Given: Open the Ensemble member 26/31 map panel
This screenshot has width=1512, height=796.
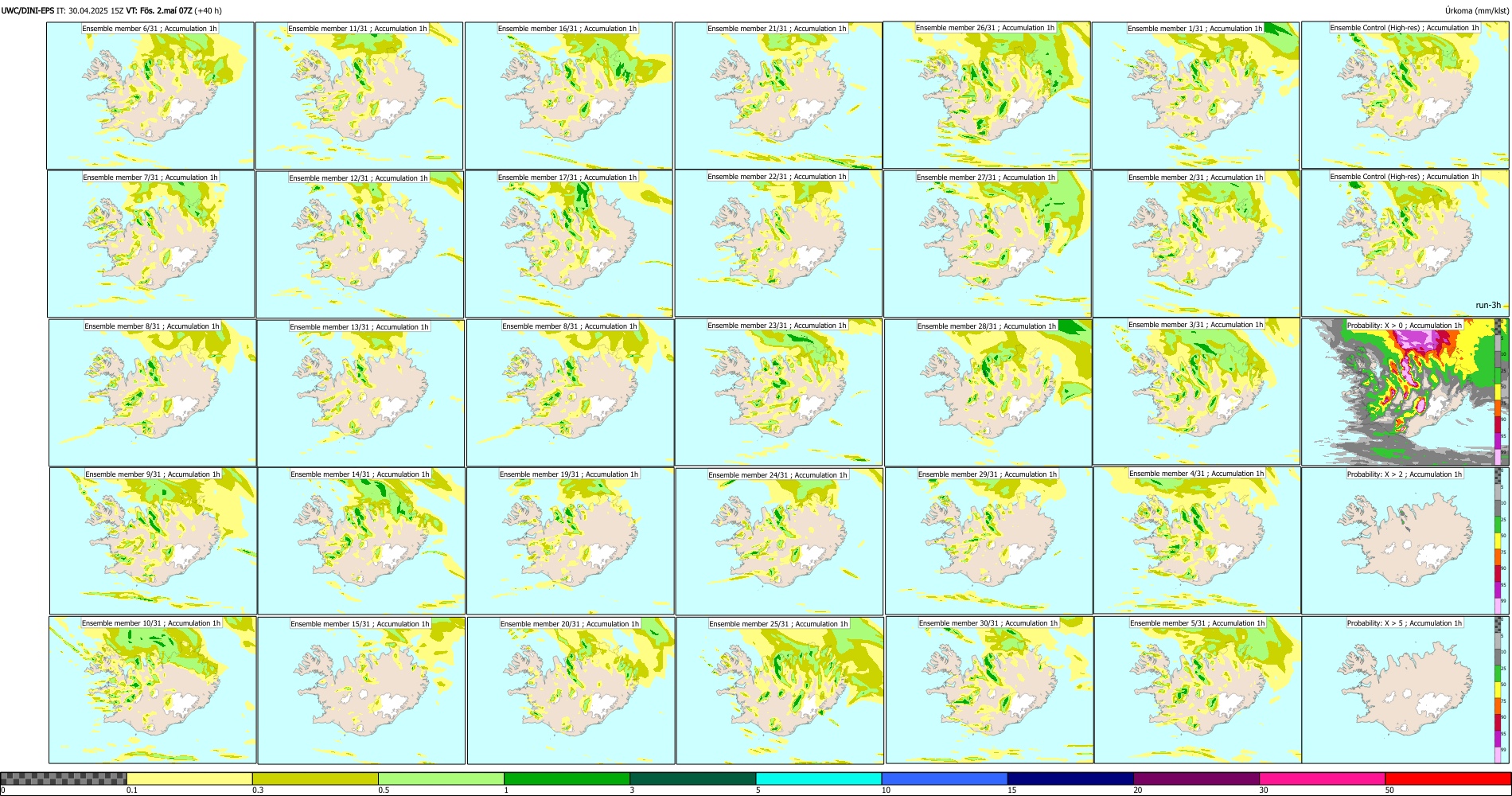Looking at the screenshot, I should click(987, 95).
